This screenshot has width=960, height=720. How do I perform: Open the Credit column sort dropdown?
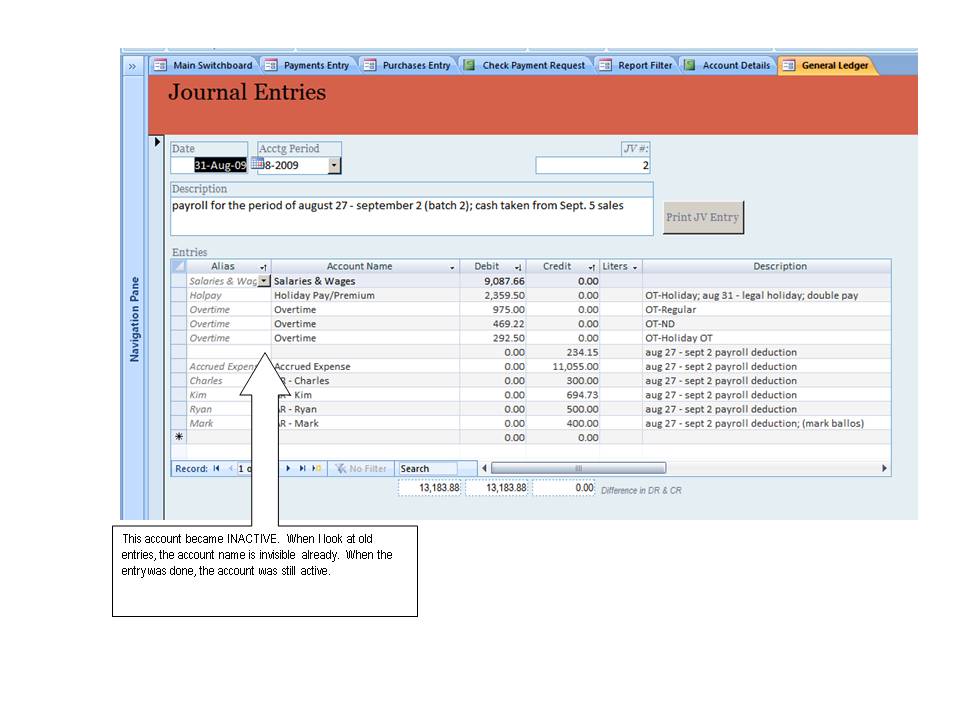[x=591, y=268]
